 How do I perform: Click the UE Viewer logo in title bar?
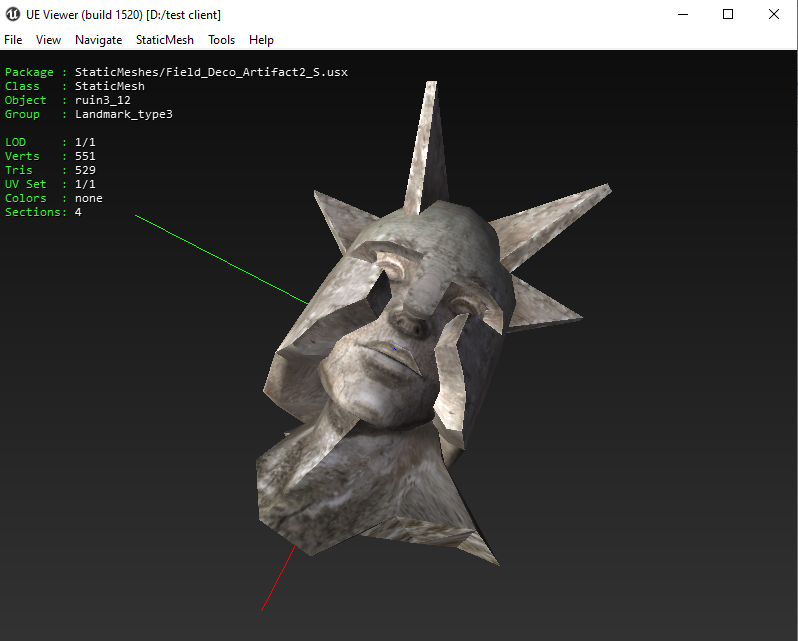click(x=13, y=14)
